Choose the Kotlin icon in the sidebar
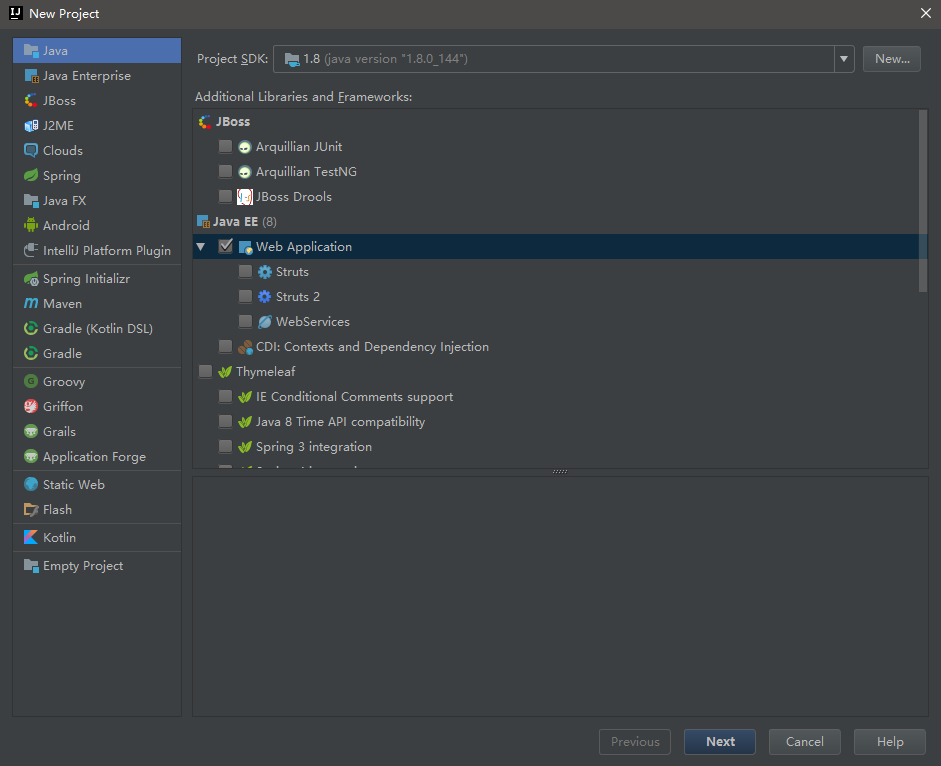The width and height of the screenshot is (941, 766). (31, 537)
